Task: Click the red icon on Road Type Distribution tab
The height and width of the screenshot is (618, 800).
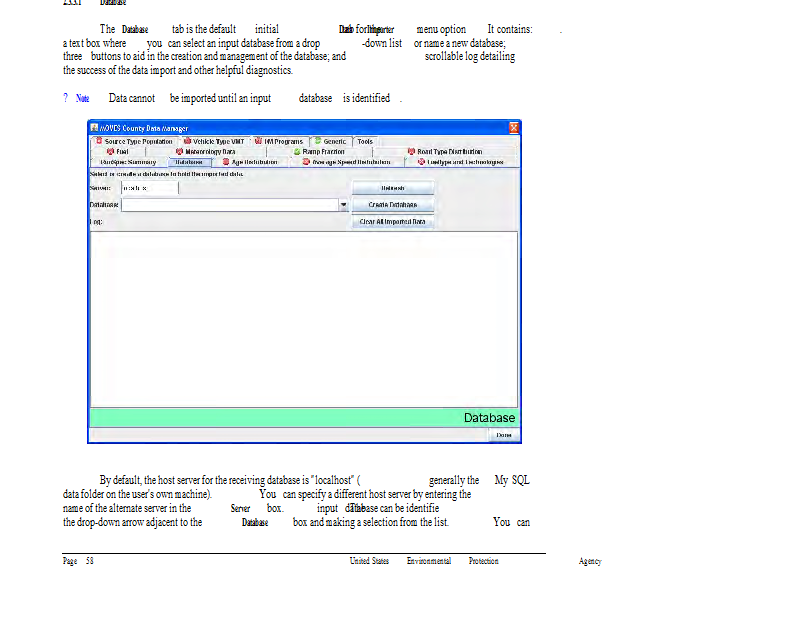Action: click(x=411, y=152)
